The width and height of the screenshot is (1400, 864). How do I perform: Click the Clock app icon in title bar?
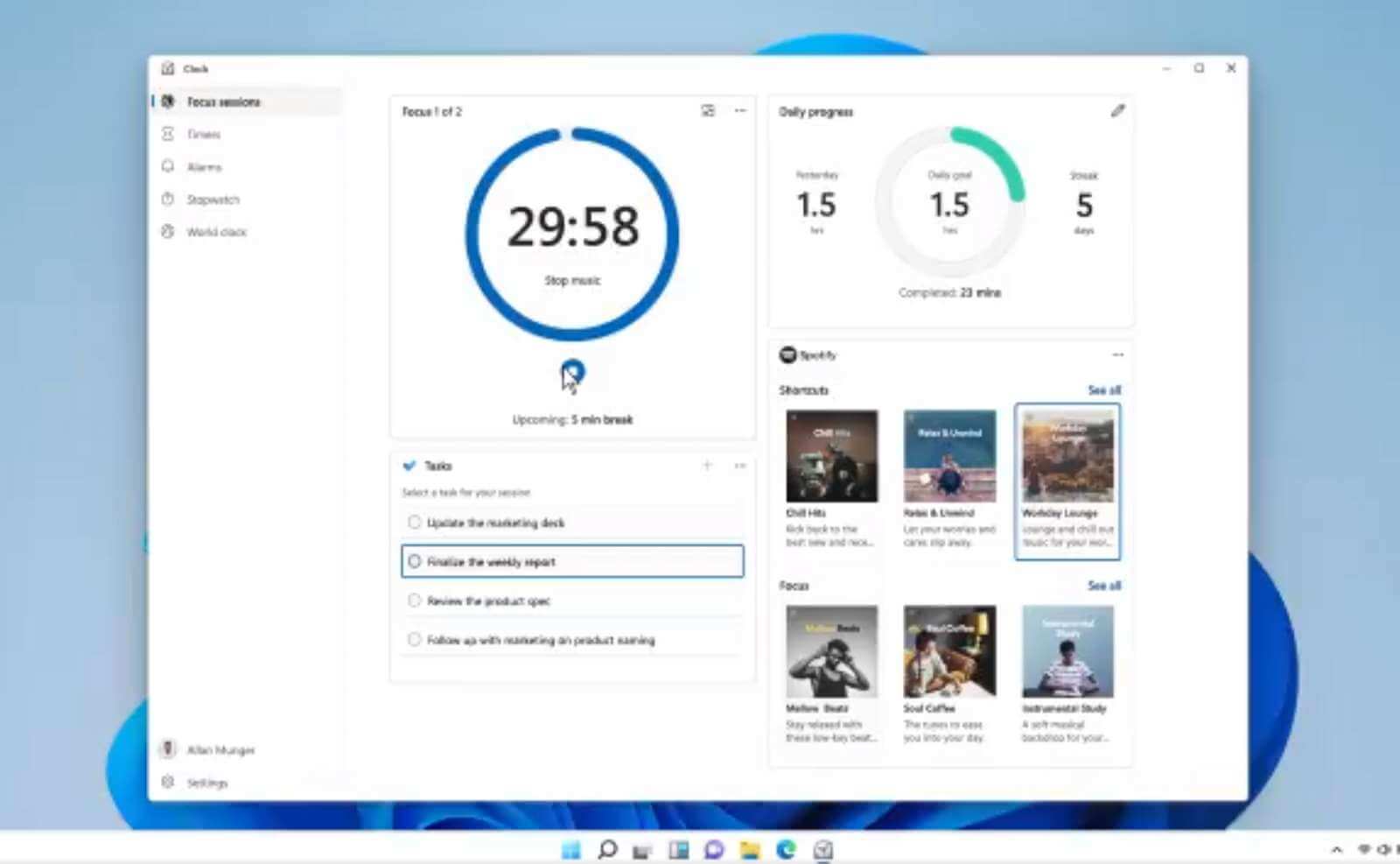pyautogui.click(x=168, y=68)
